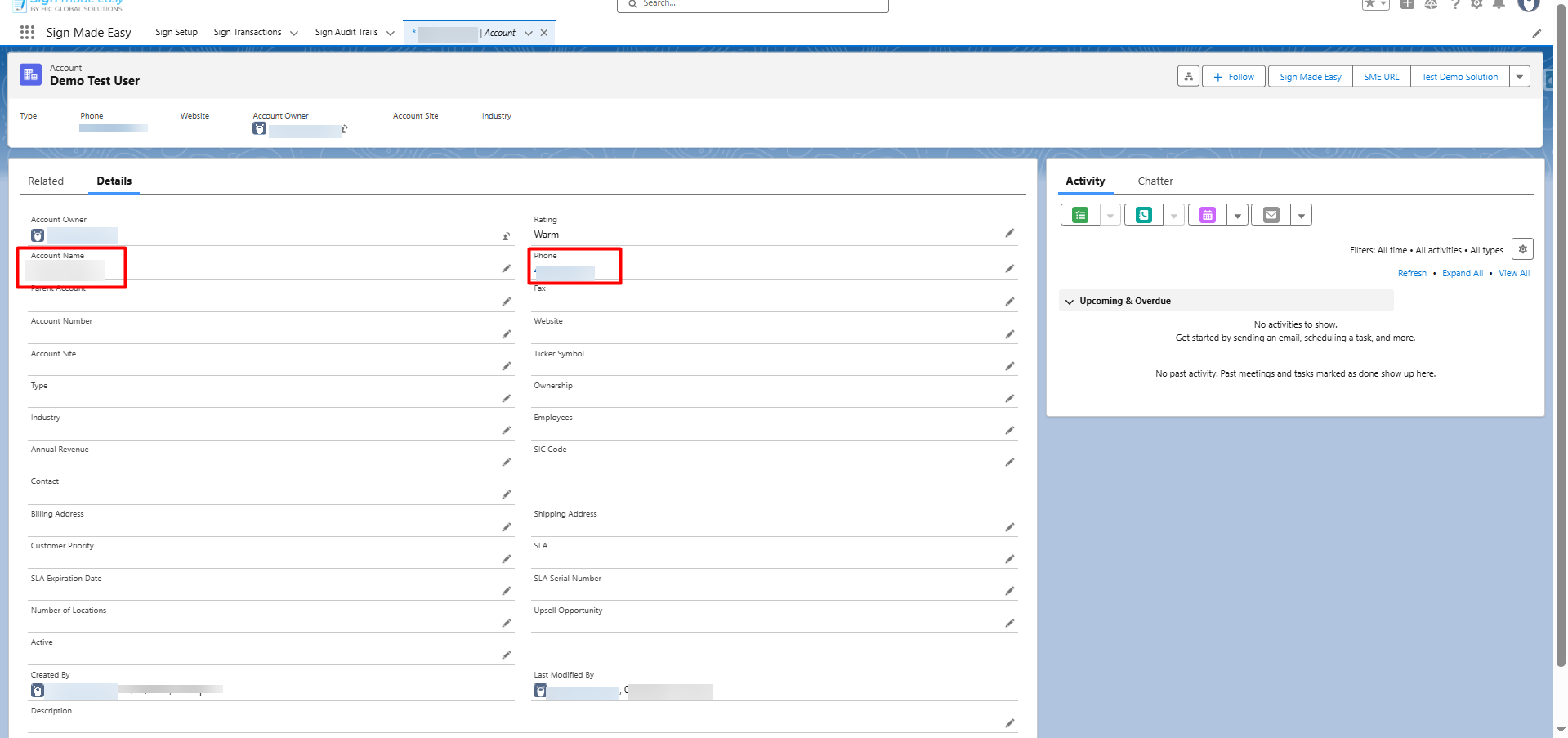Click the Expand All link
This screenshot has width=1568, height=738.
coord(1462,274)
